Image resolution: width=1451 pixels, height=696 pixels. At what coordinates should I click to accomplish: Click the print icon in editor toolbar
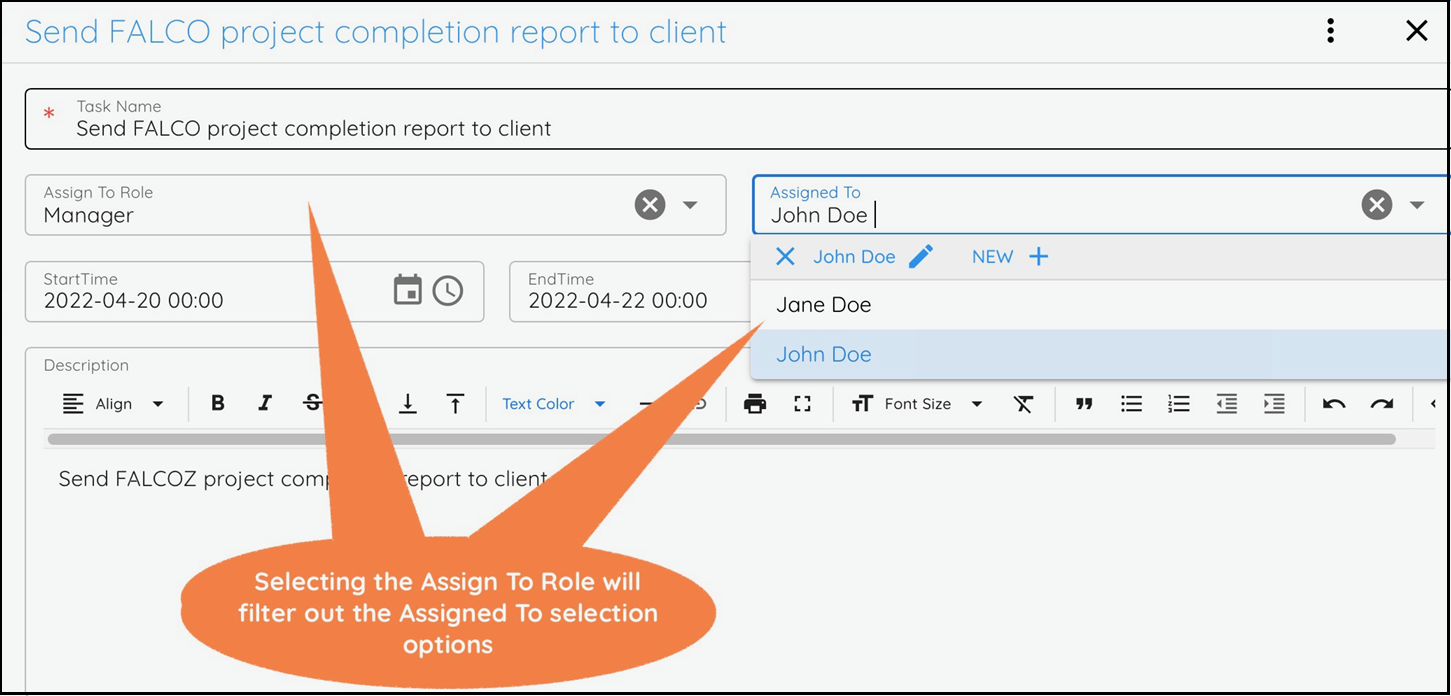coord(755,404)
